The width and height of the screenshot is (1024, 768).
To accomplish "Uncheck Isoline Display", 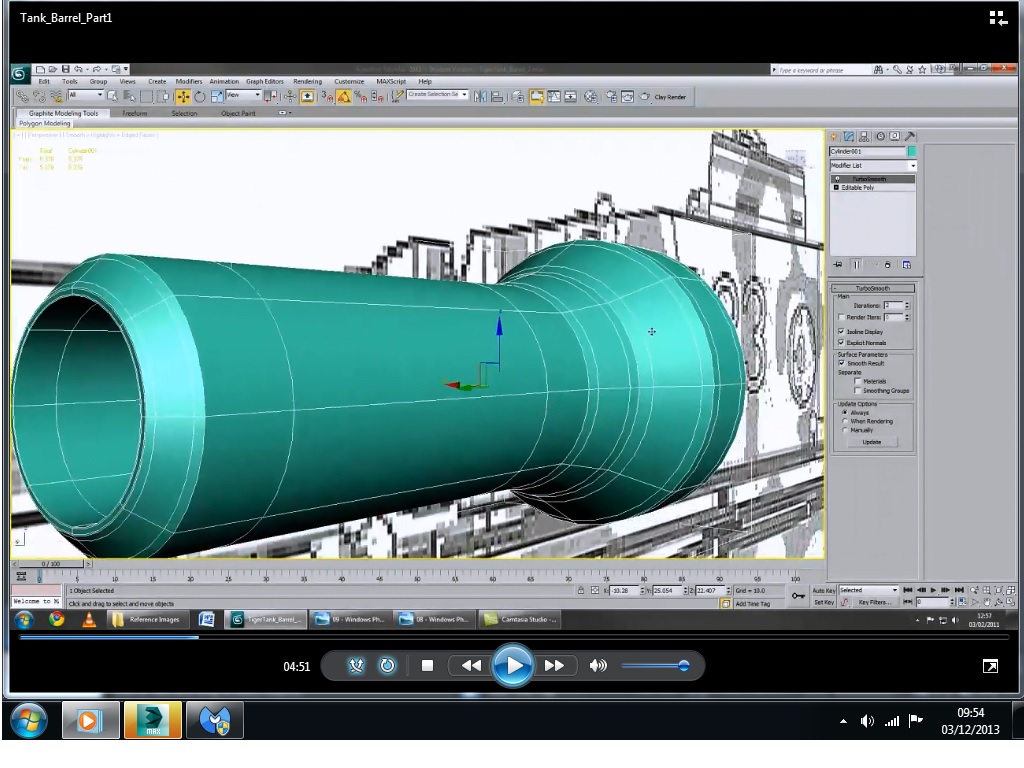I will tap(841, 330).
